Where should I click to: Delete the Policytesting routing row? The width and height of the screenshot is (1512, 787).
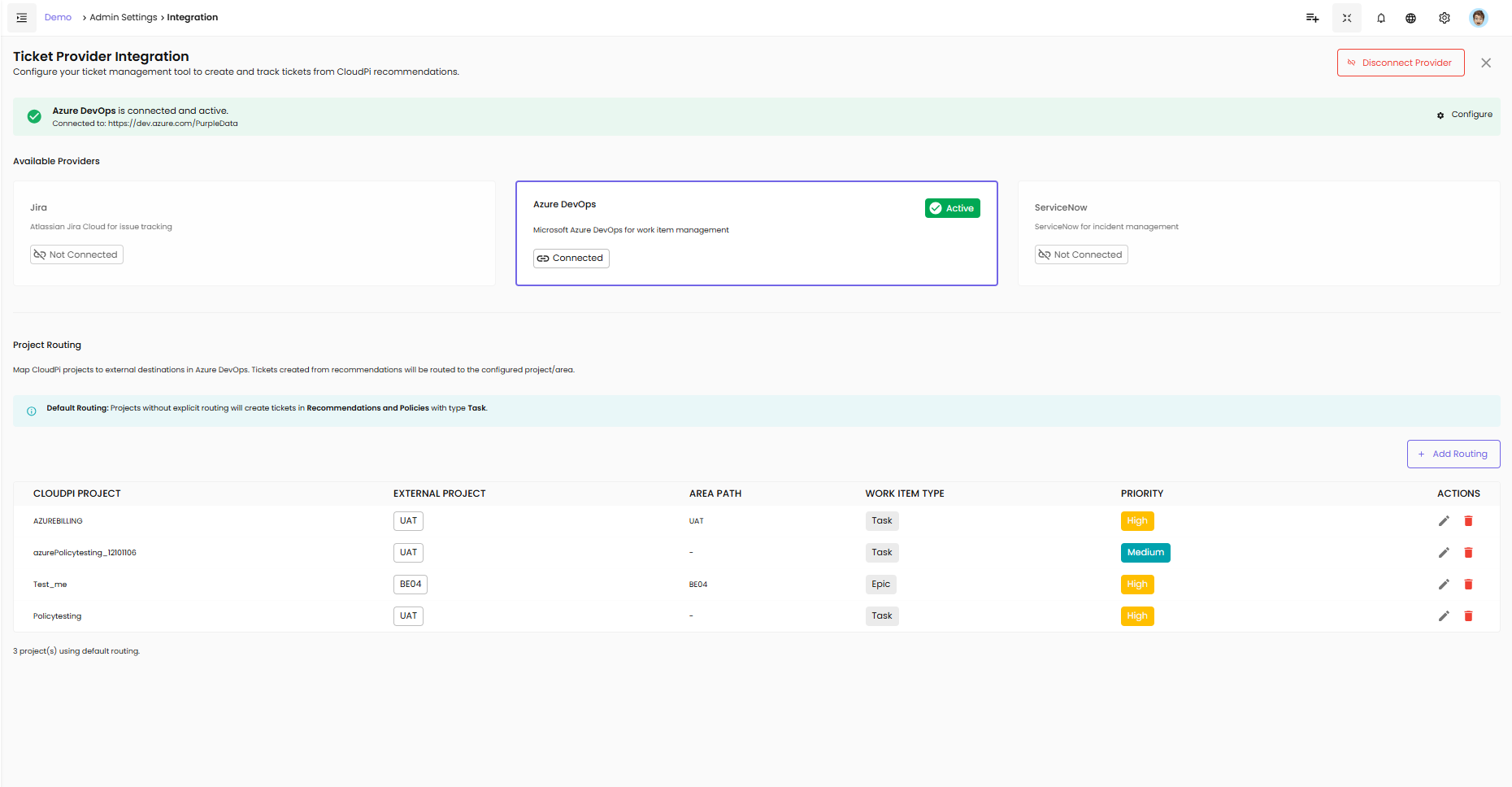pos(1468,616)
